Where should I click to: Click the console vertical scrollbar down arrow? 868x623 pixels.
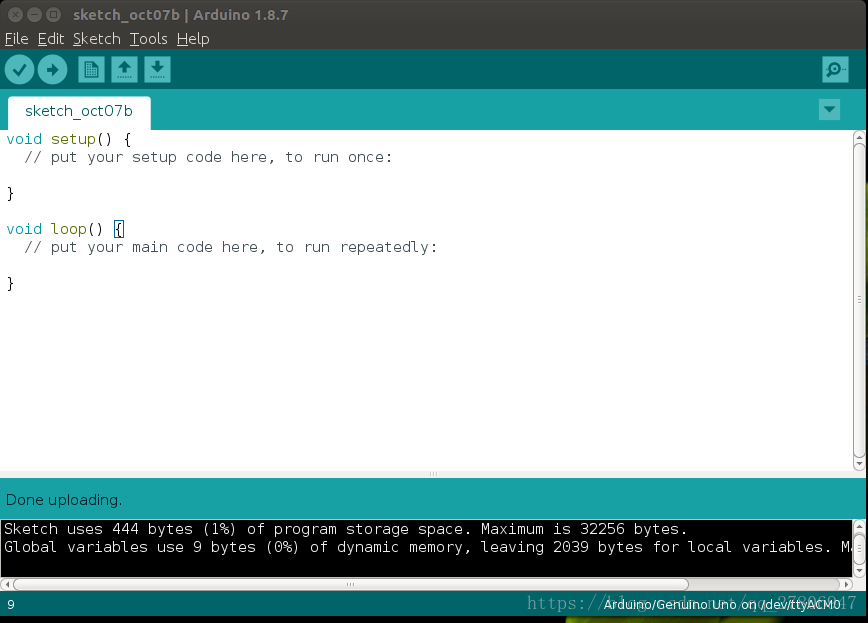(859, 570)
